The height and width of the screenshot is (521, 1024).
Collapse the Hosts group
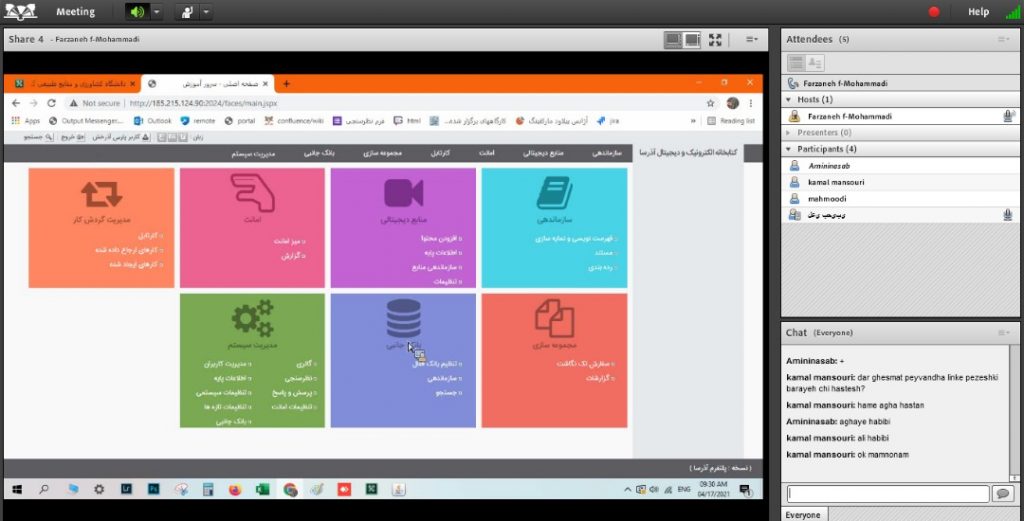point(790,100)
